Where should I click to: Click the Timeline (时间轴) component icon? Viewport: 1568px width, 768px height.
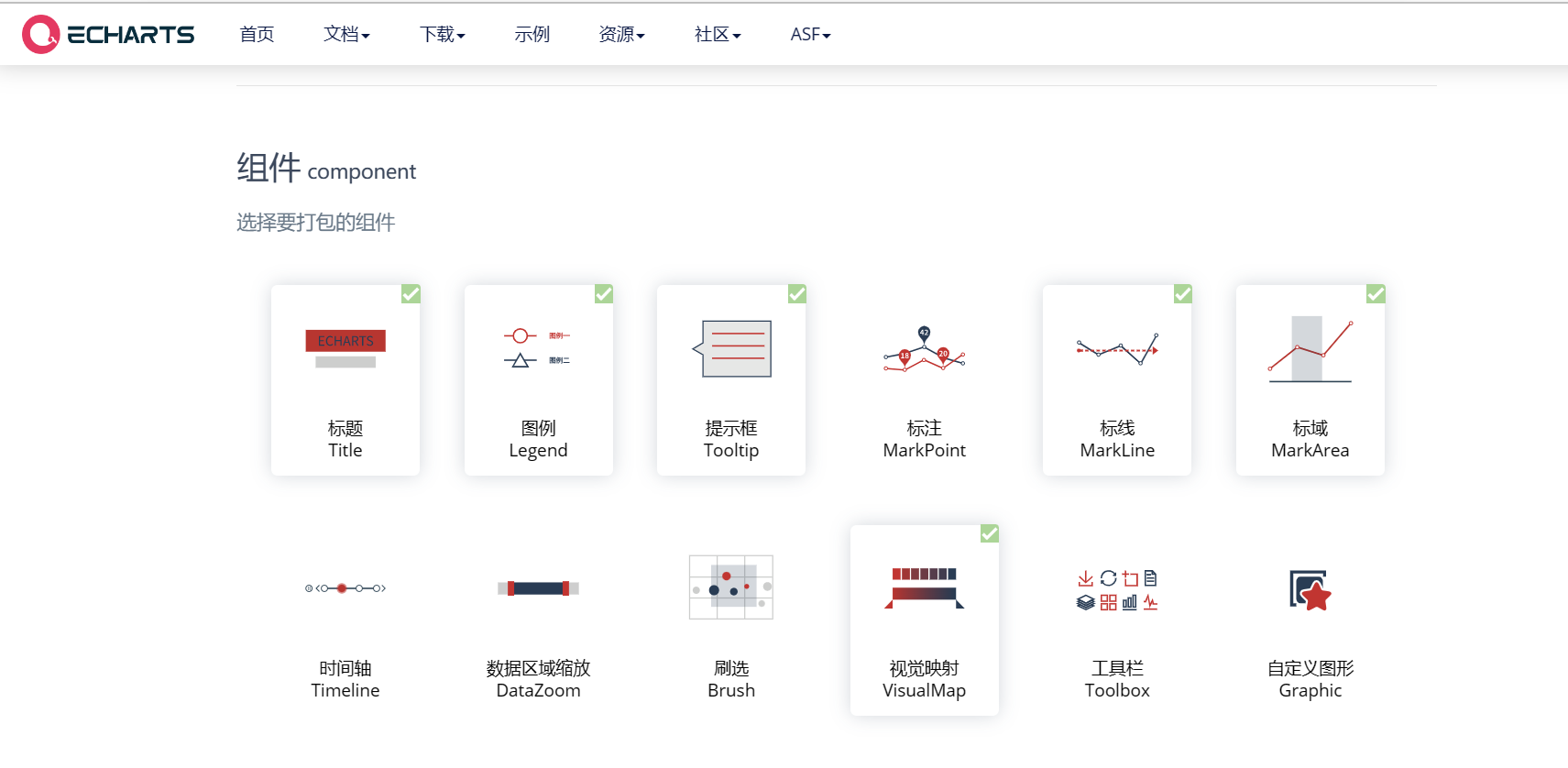345,587
